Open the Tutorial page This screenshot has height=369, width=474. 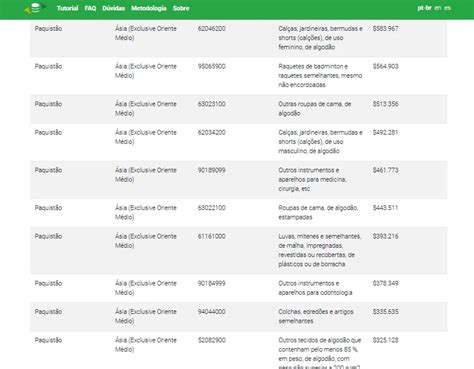click(x=67, y=8)
